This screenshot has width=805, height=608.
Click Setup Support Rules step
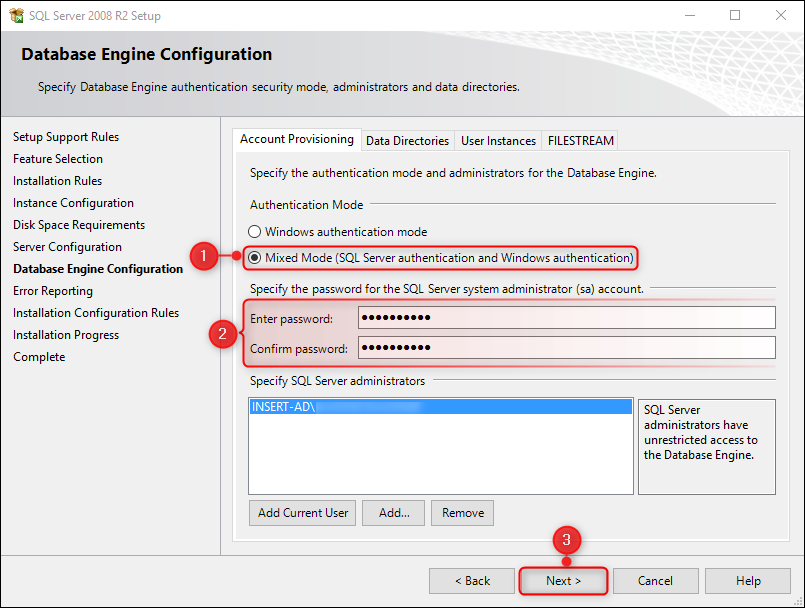pos(66,137)
